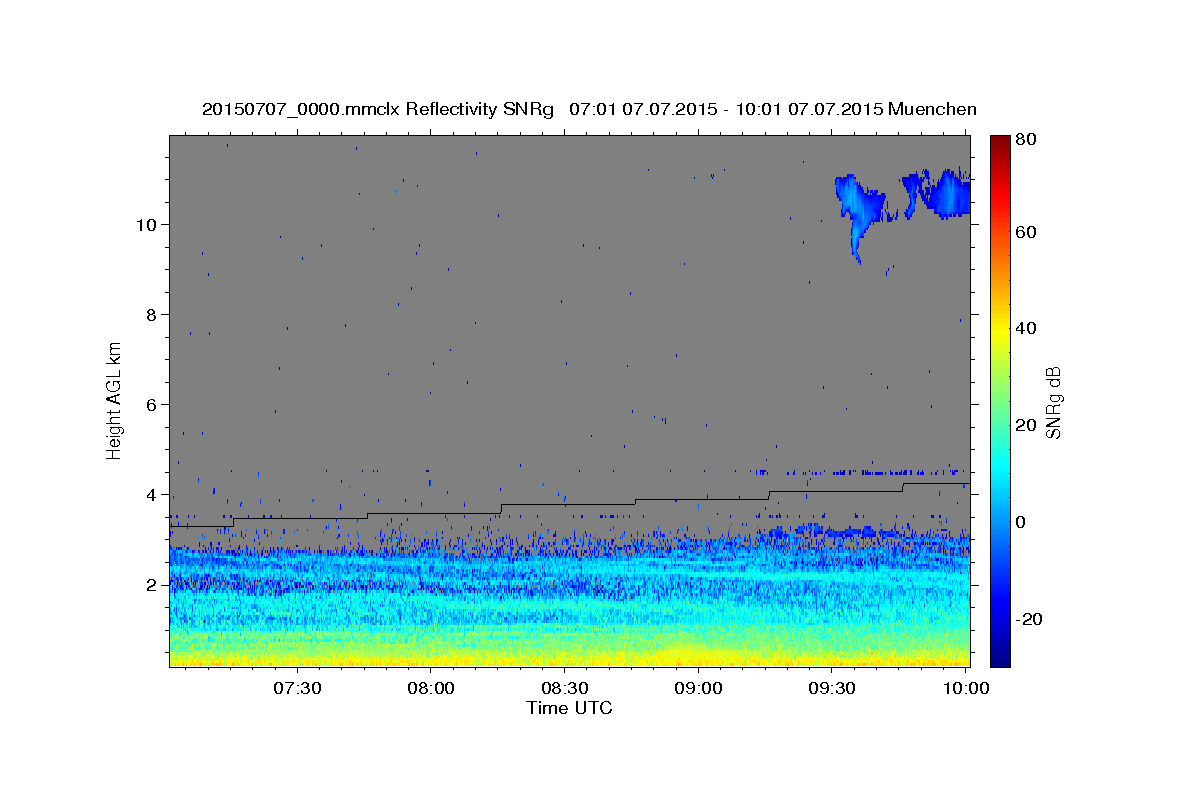
Task: Click the dark red top of the colorbar
Action: point(1000,145)
